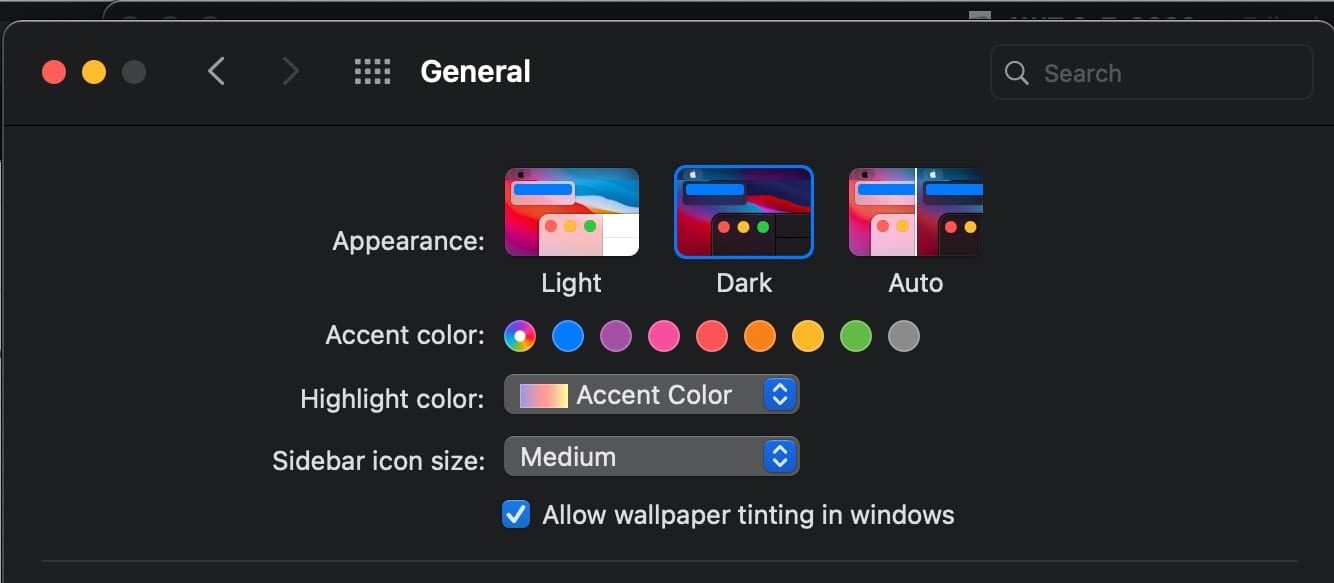Viewport: 1334px width, 583px height.
Task: Pick the green accent color
Action: pyautogui.click(x=856, y=336)
